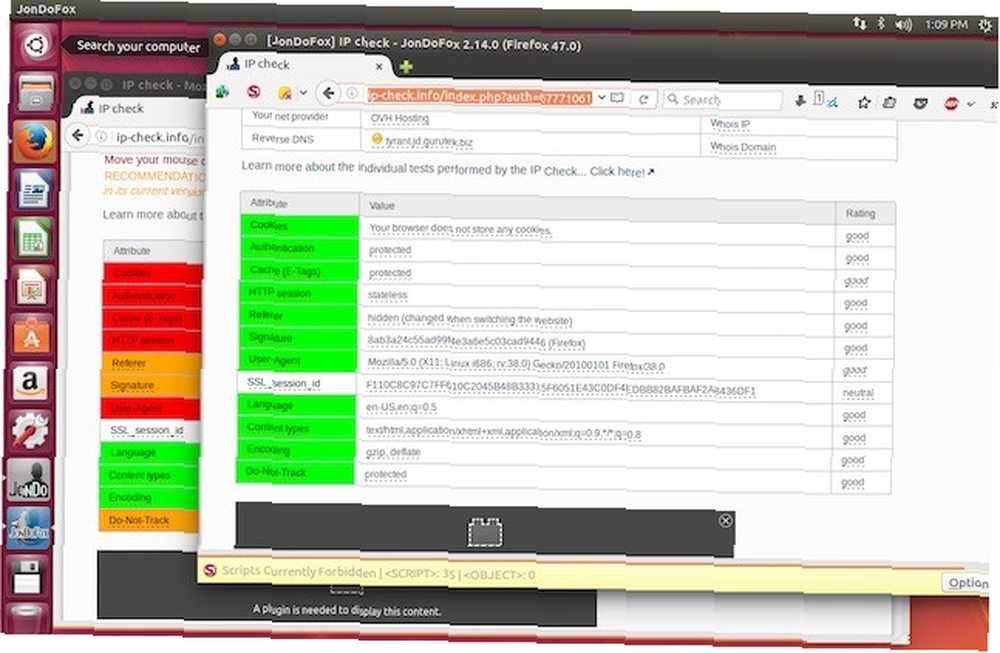
Task: Open LibreOffice Writer from the dock
Action: pyautogui.click(x=33, y=189)
